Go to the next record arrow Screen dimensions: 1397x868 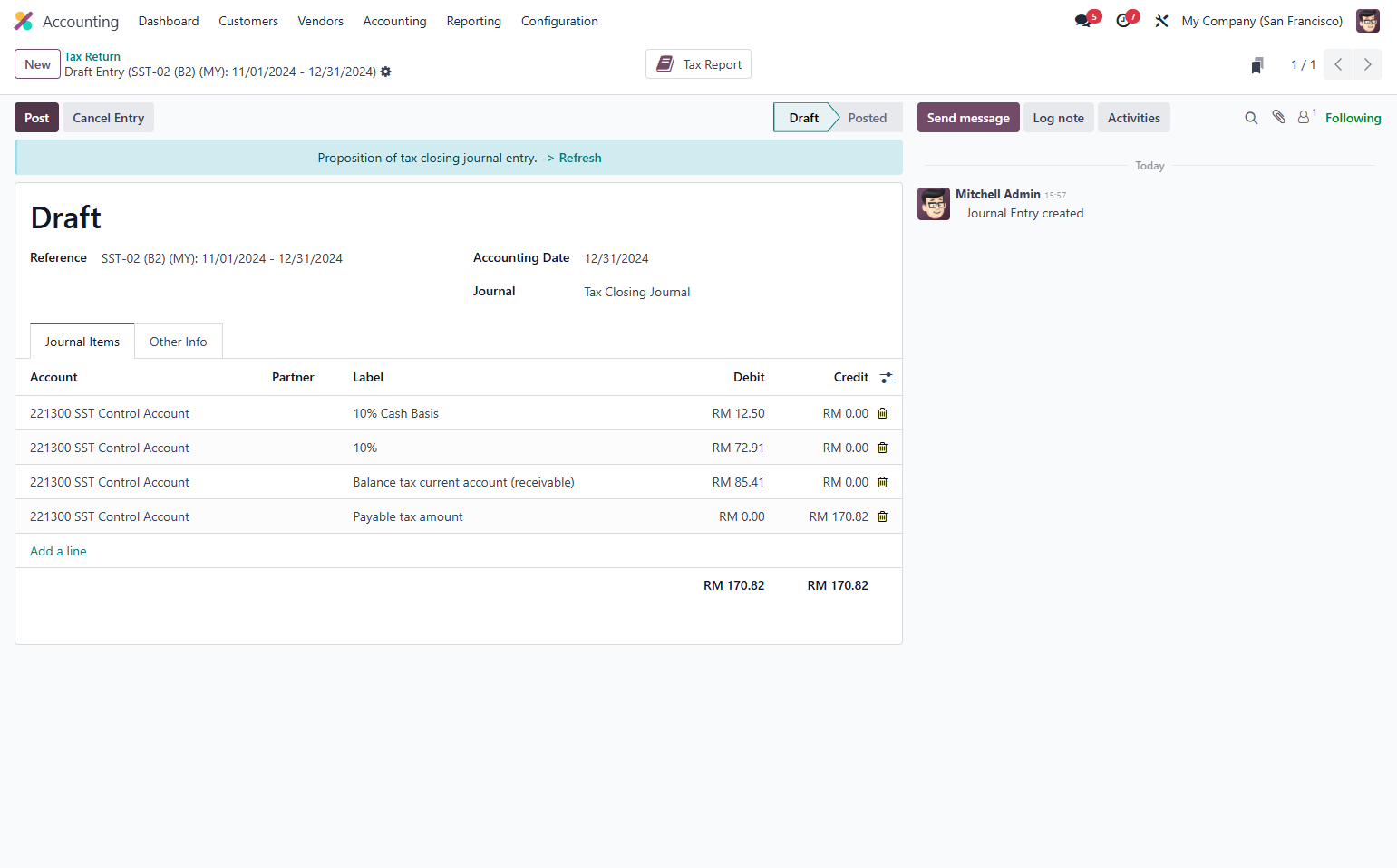(1368, 64)
